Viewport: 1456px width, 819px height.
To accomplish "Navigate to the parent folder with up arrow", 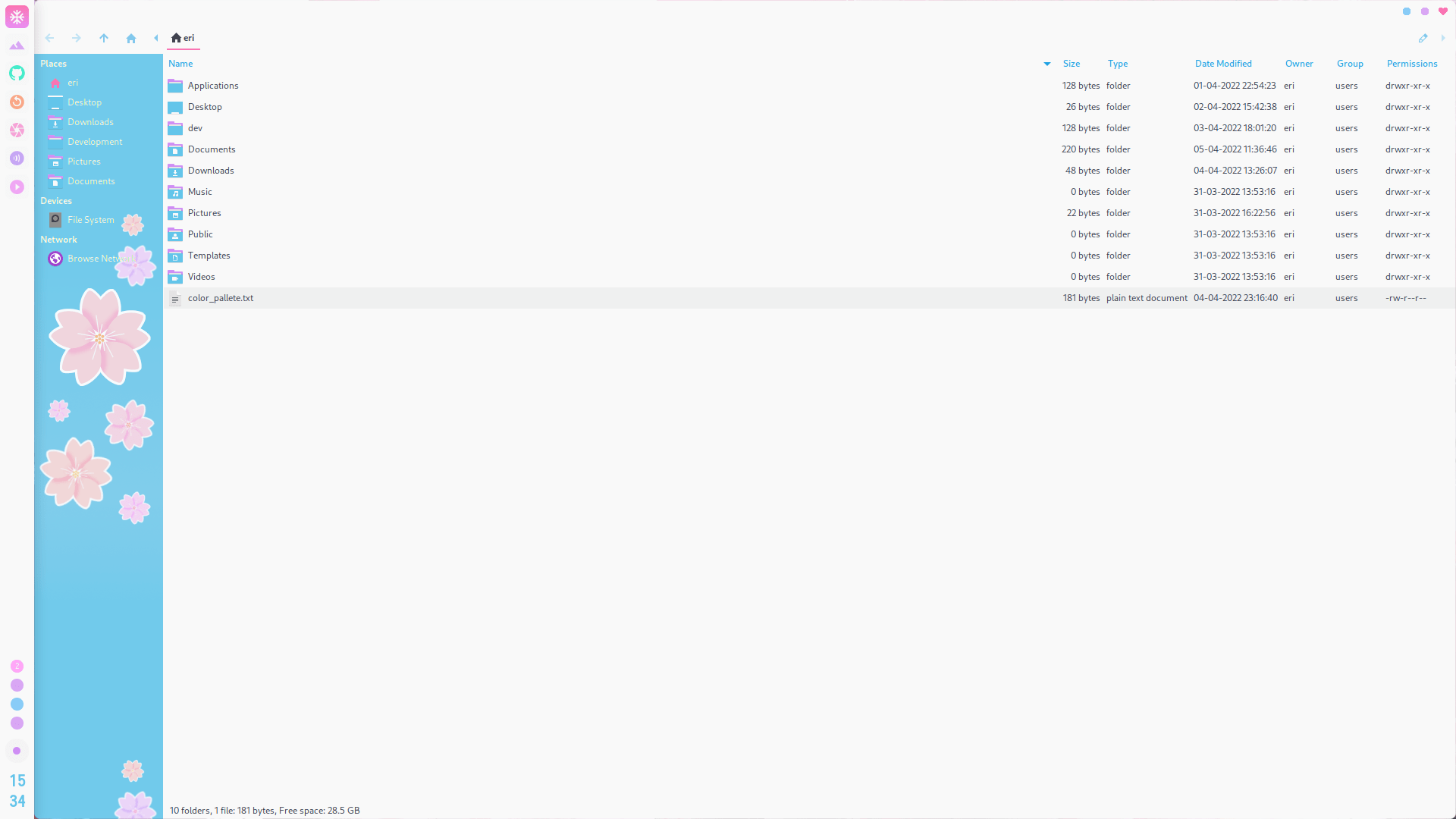I will tap(104, 38).
